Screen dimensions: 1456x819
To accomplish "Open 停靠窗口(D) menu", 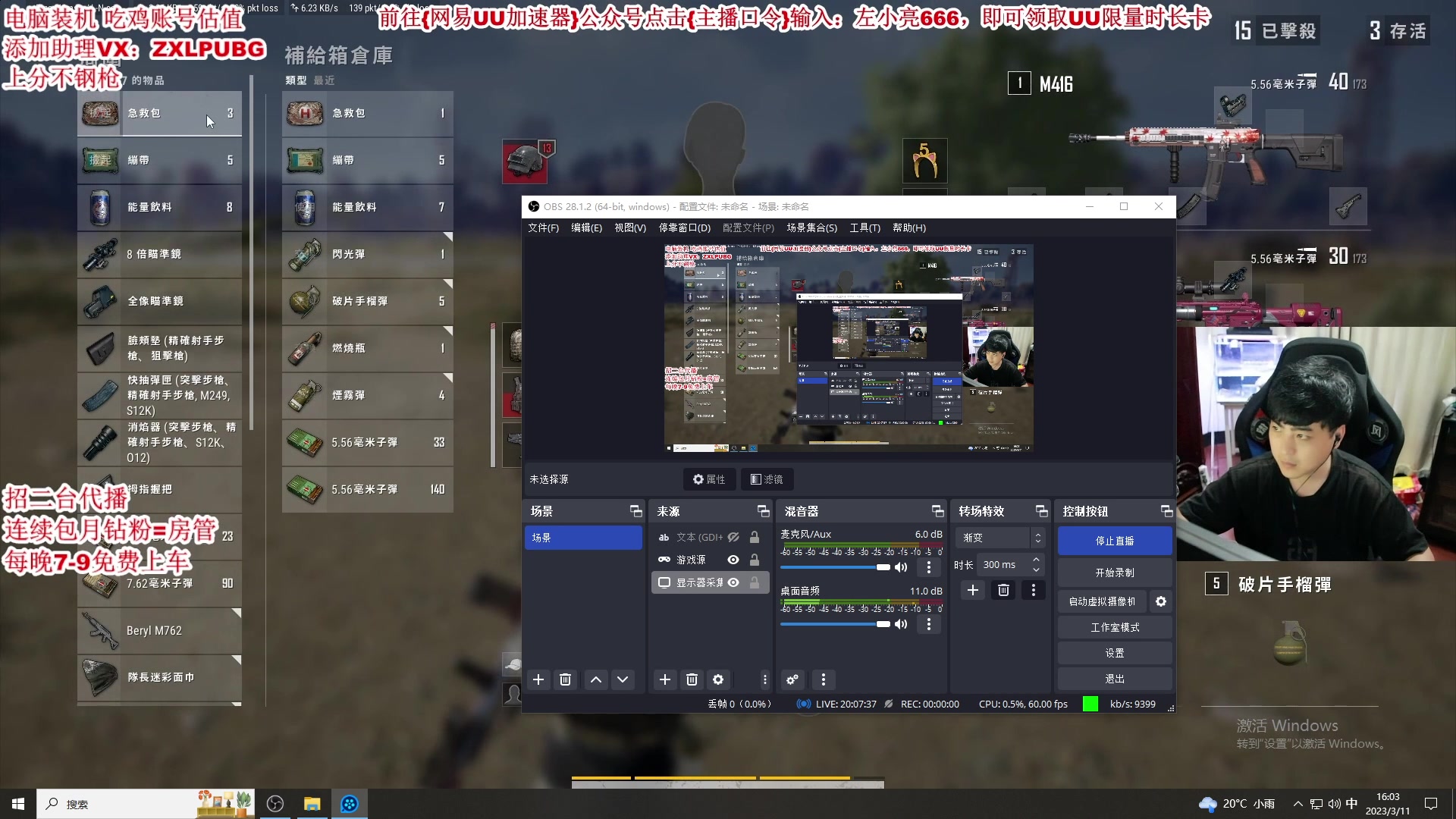I will point(684,227).
